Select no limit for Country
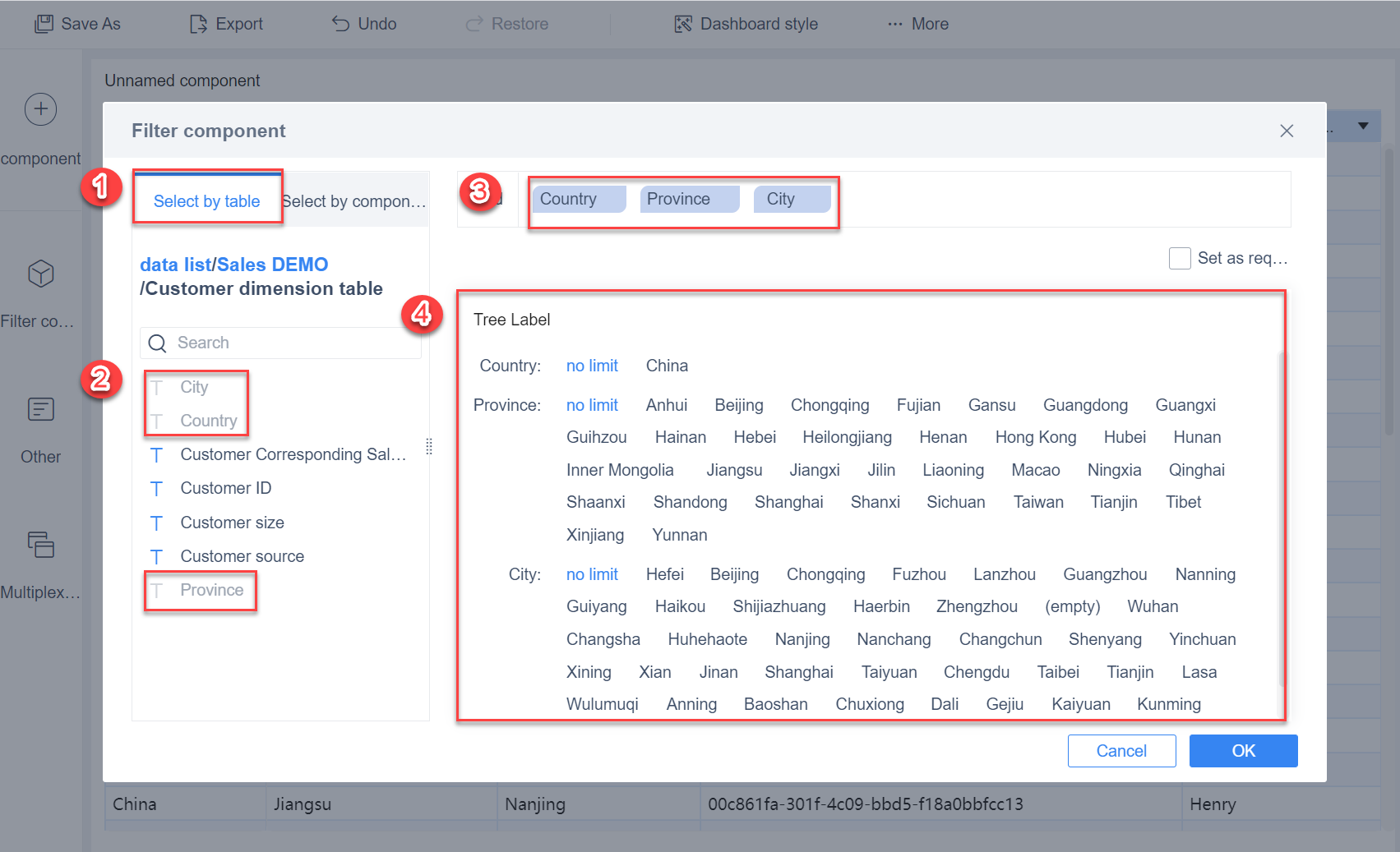 (x=592, y=366)
